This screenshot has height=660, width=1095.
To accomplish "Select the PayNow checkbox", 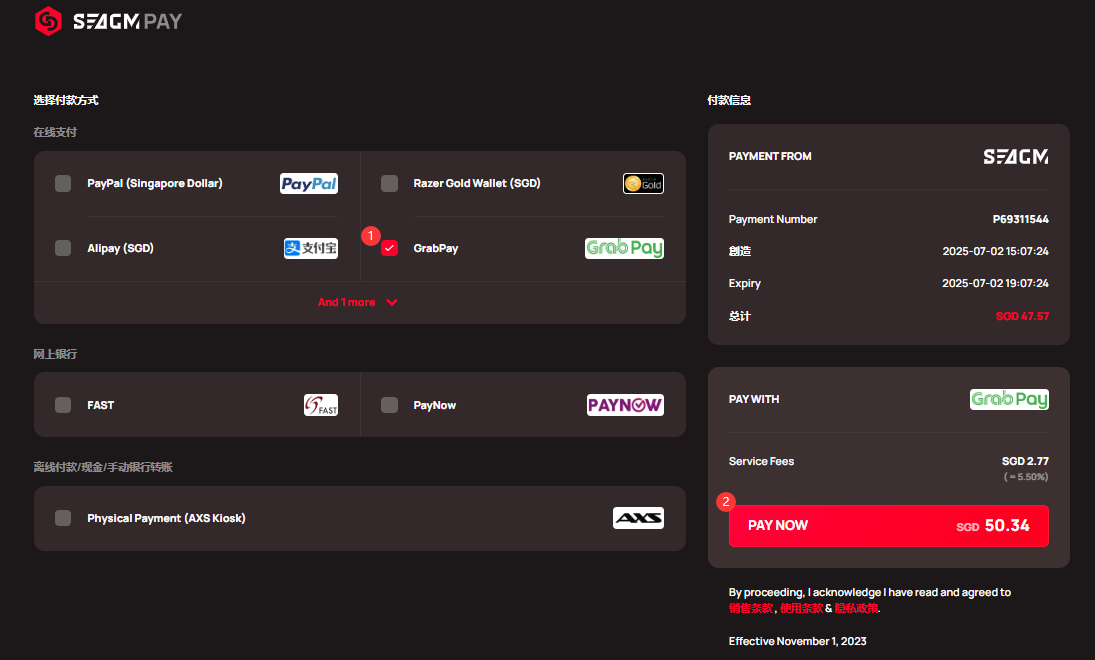I will pos(390,405).
